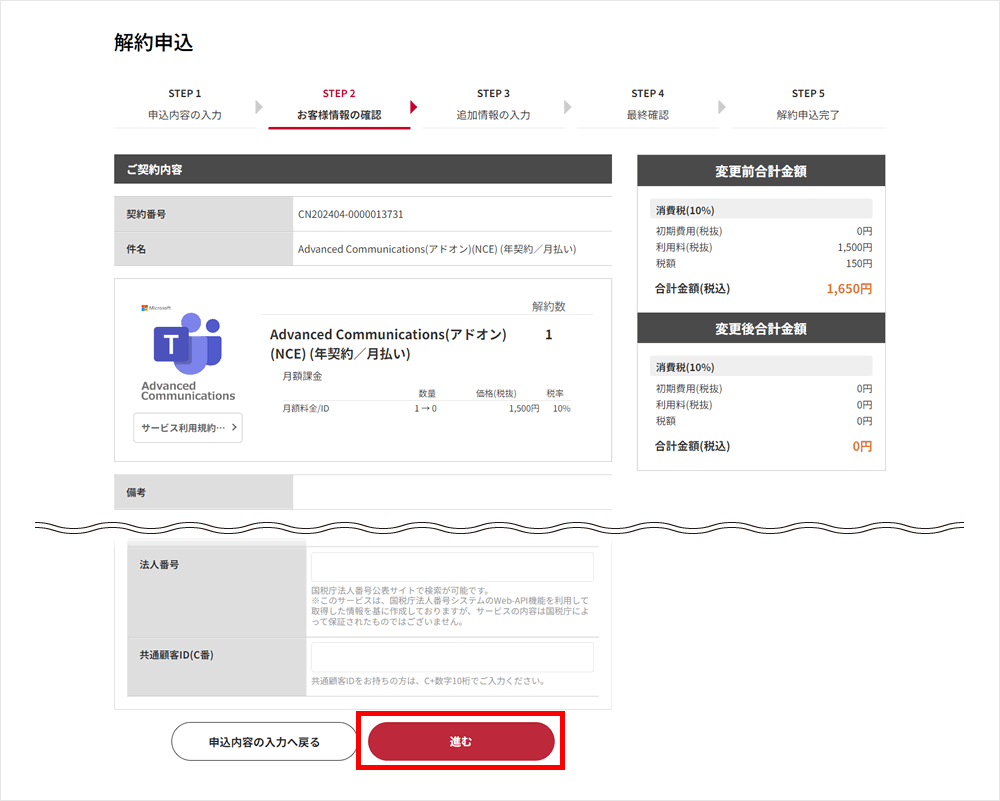The height and width of the screenshot is (801, 1000).
Task: Click the 法人番号 field label
Action: 159,564
